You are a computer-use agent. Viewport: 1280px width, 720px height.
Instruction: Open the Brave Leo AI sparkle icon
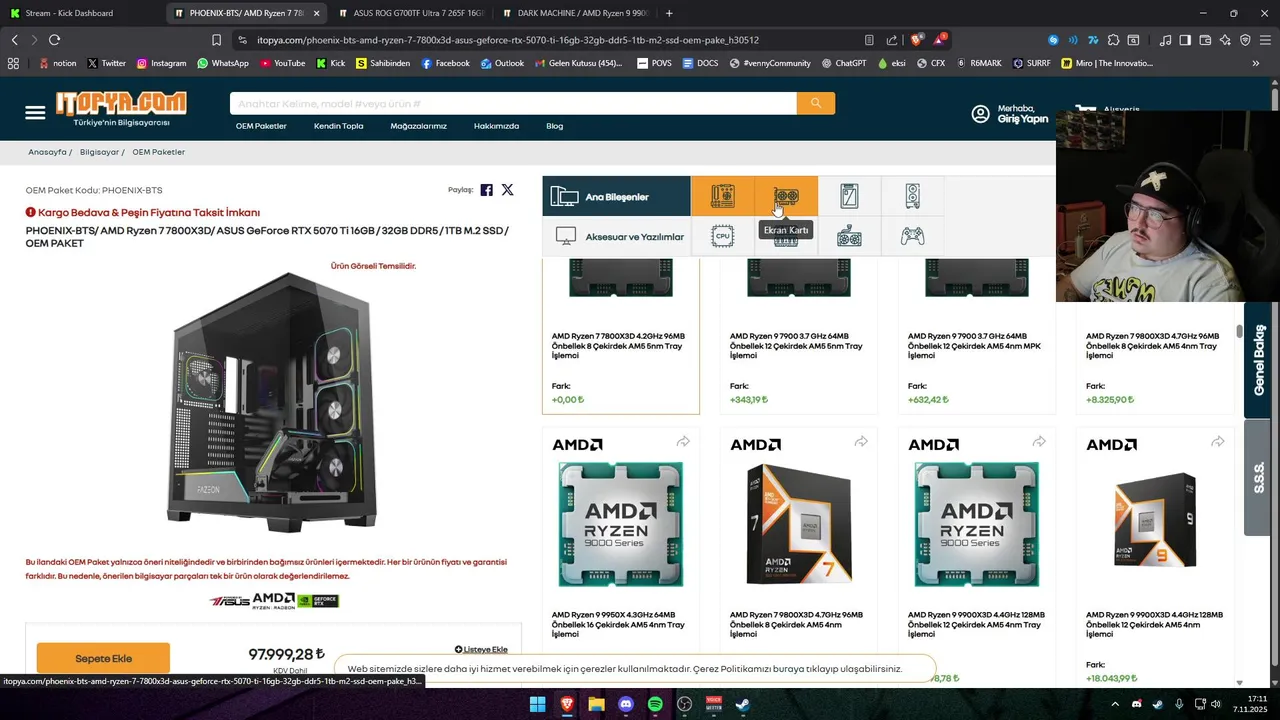point(1225,40)
